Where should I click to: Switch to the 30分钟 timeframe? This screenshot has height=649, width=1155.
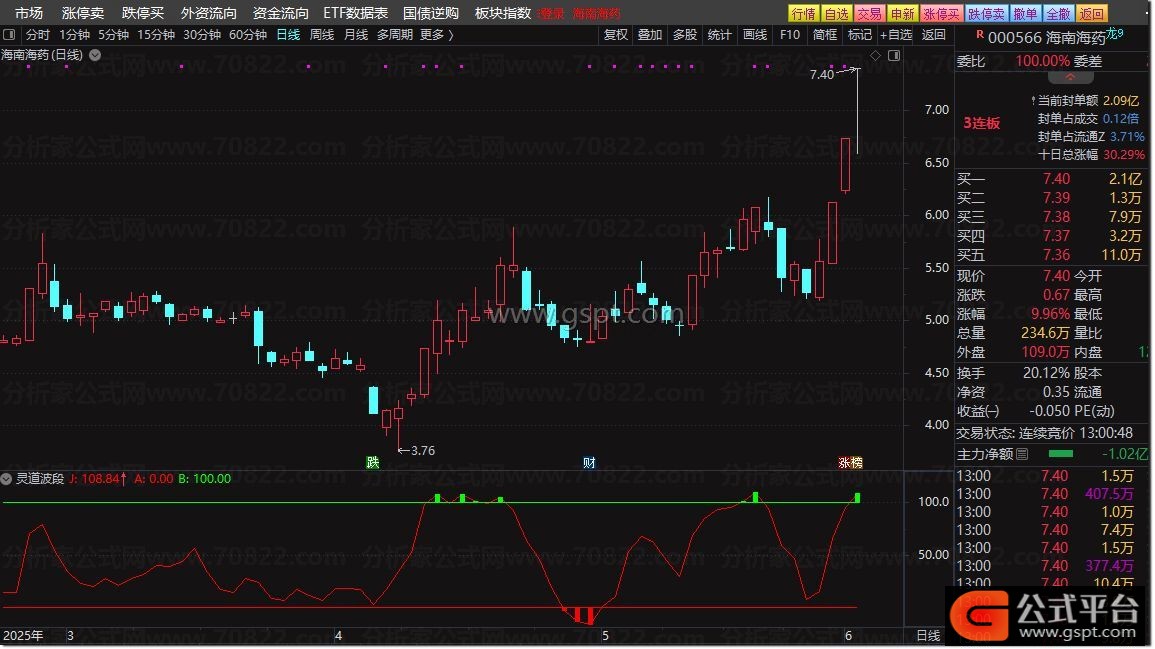point(202,35)
